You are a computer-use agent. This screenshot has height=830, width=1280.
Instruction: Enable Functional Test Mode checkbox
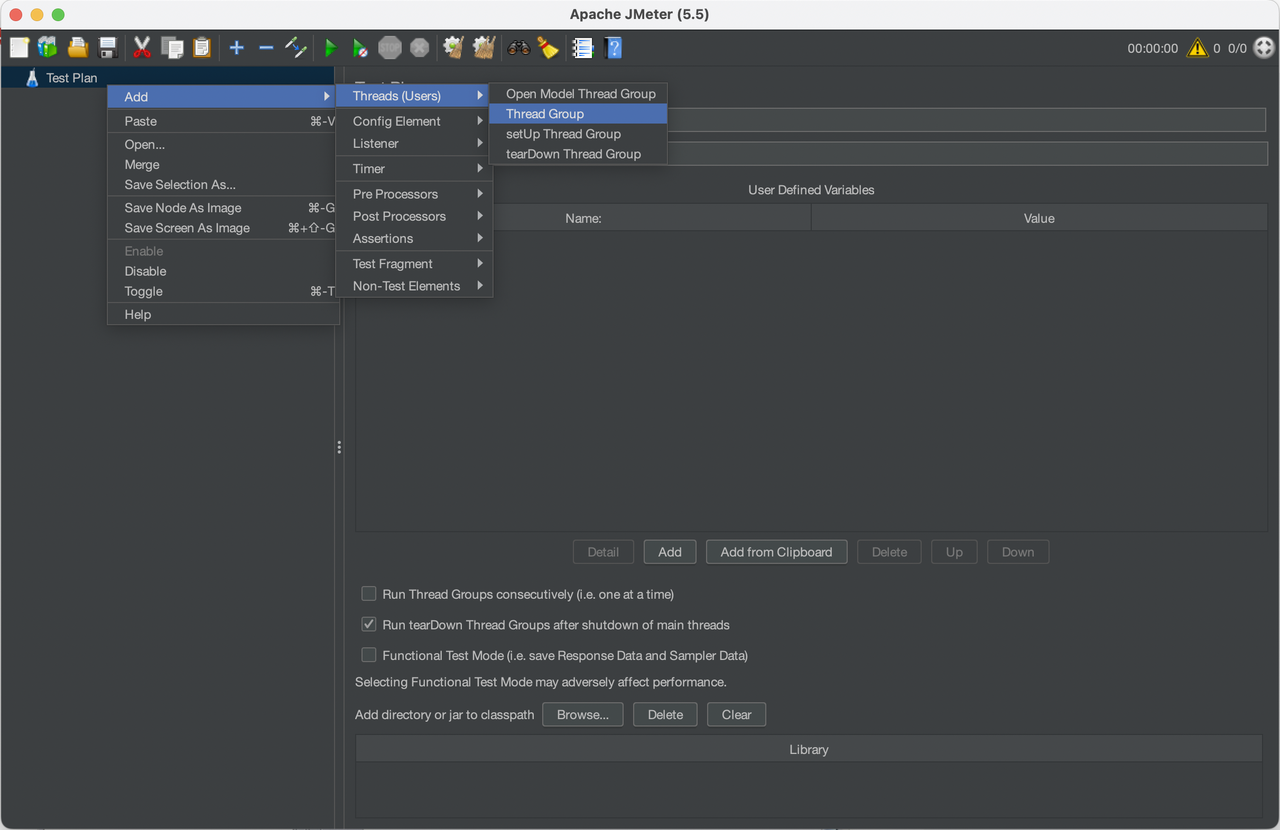[x=369, y=655]
